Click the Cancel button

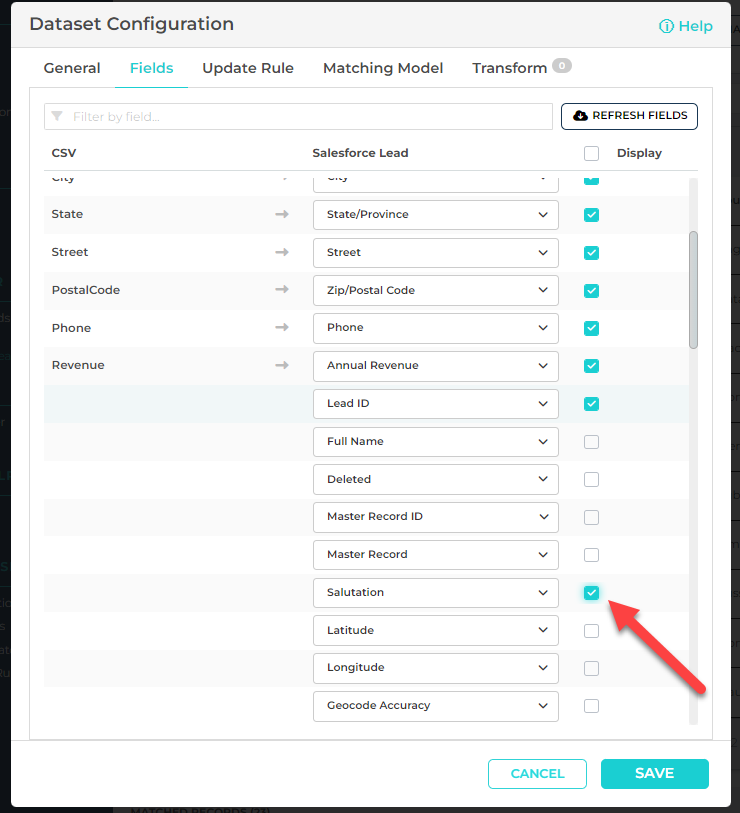(x=537, y=773)
